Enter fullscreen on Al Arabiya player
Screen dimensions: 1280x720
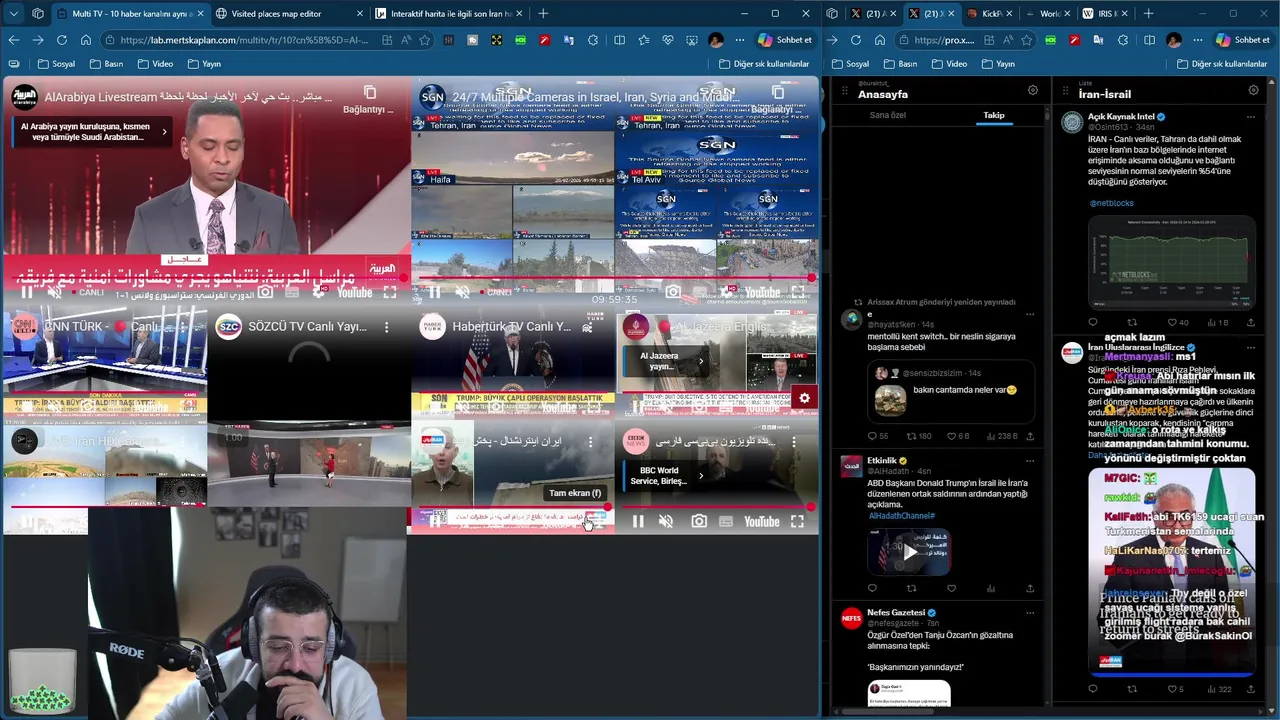(x=390, y=293)
